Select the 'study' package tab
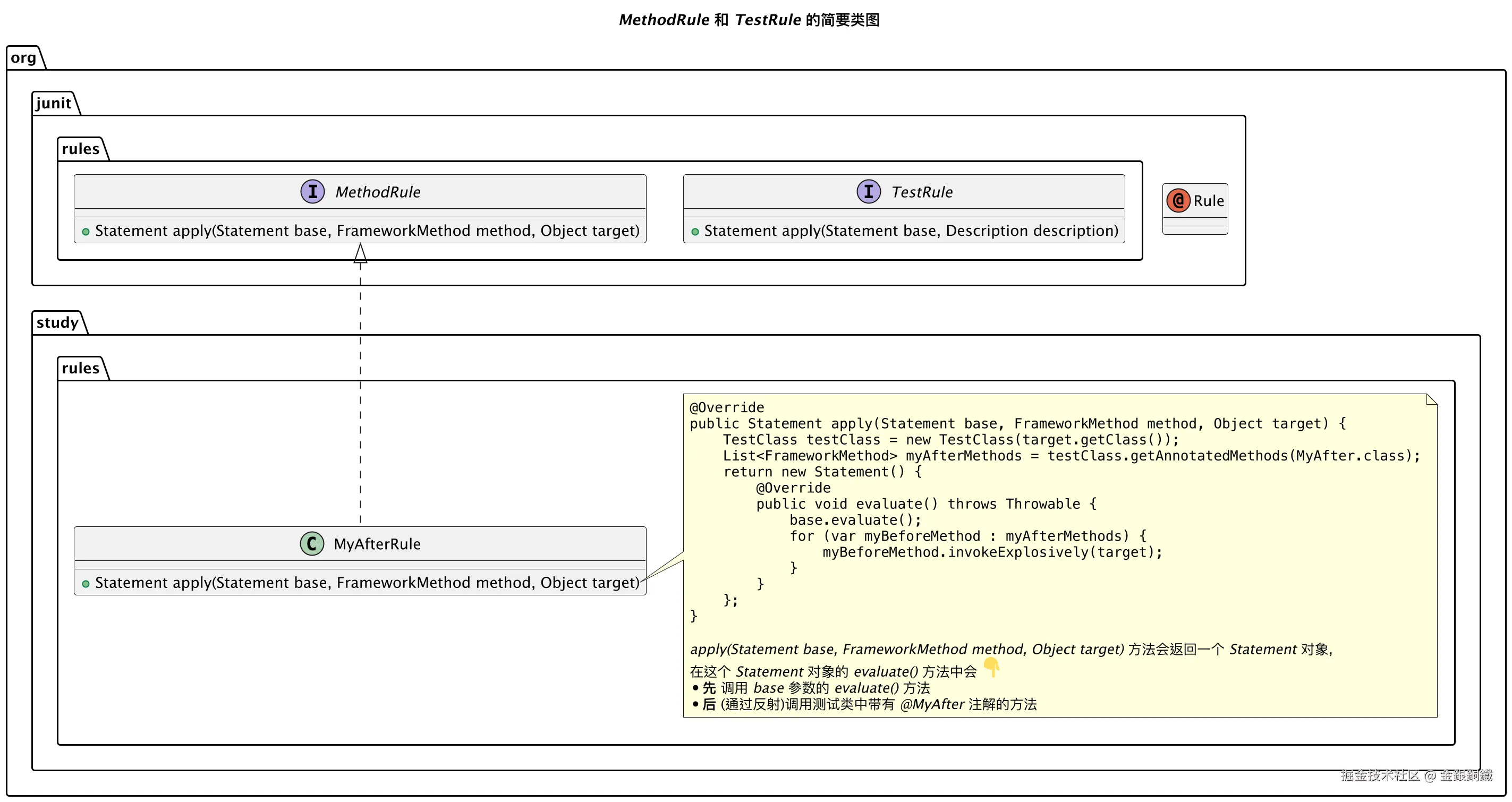This screenshot has height=802, width=1512. [57, 323]
